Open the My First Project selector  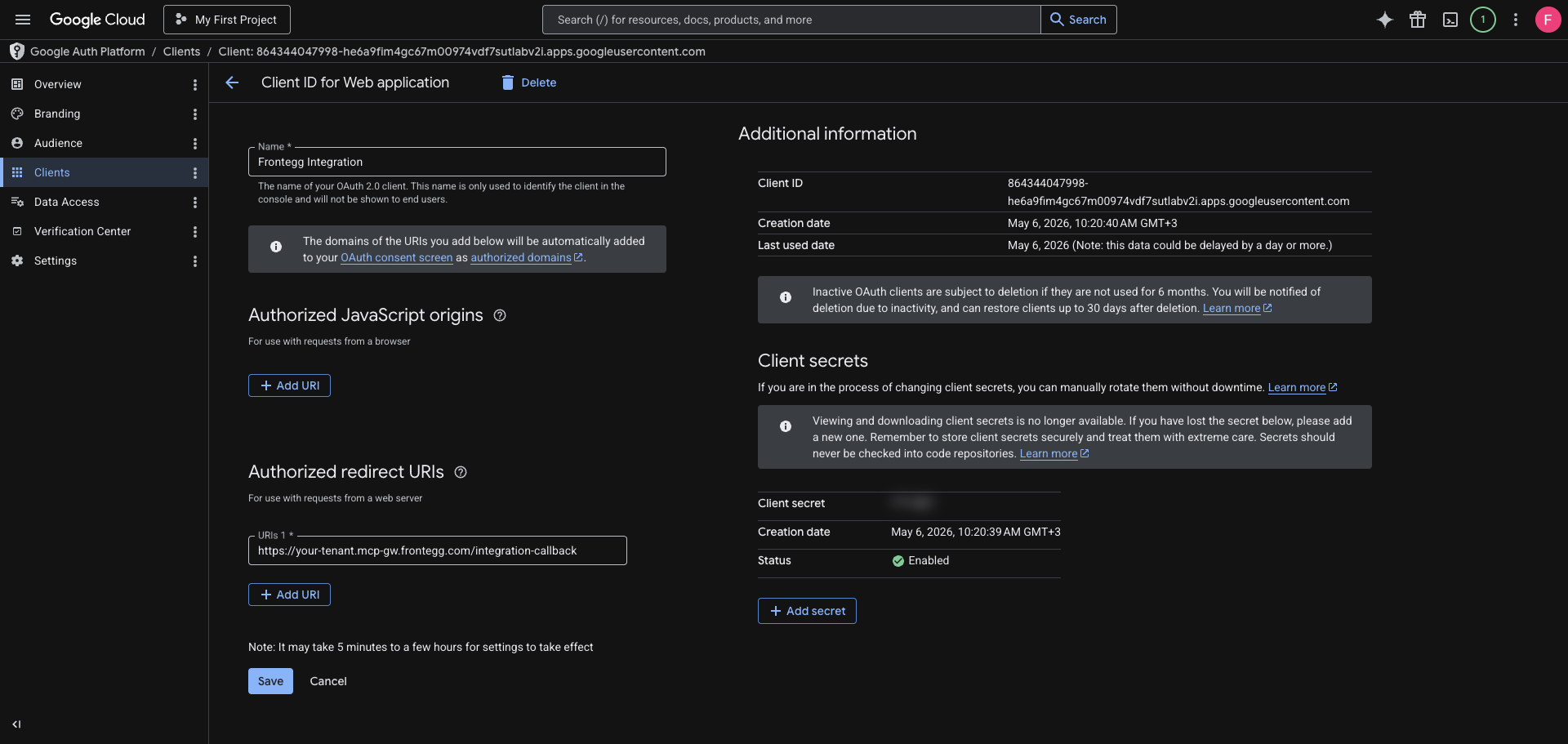tap(227, 20)
